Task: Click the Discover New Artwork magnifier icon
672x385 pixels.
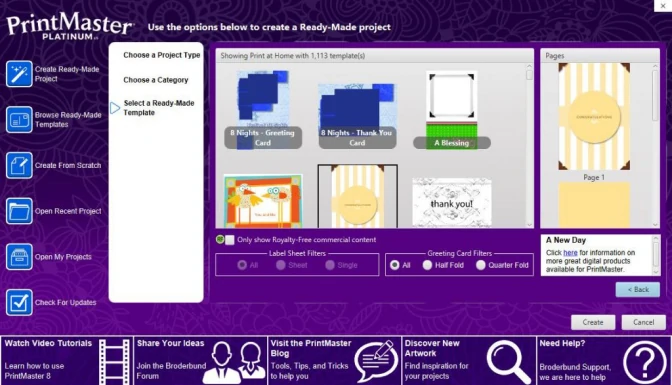Action: click(x=509, y=361)
